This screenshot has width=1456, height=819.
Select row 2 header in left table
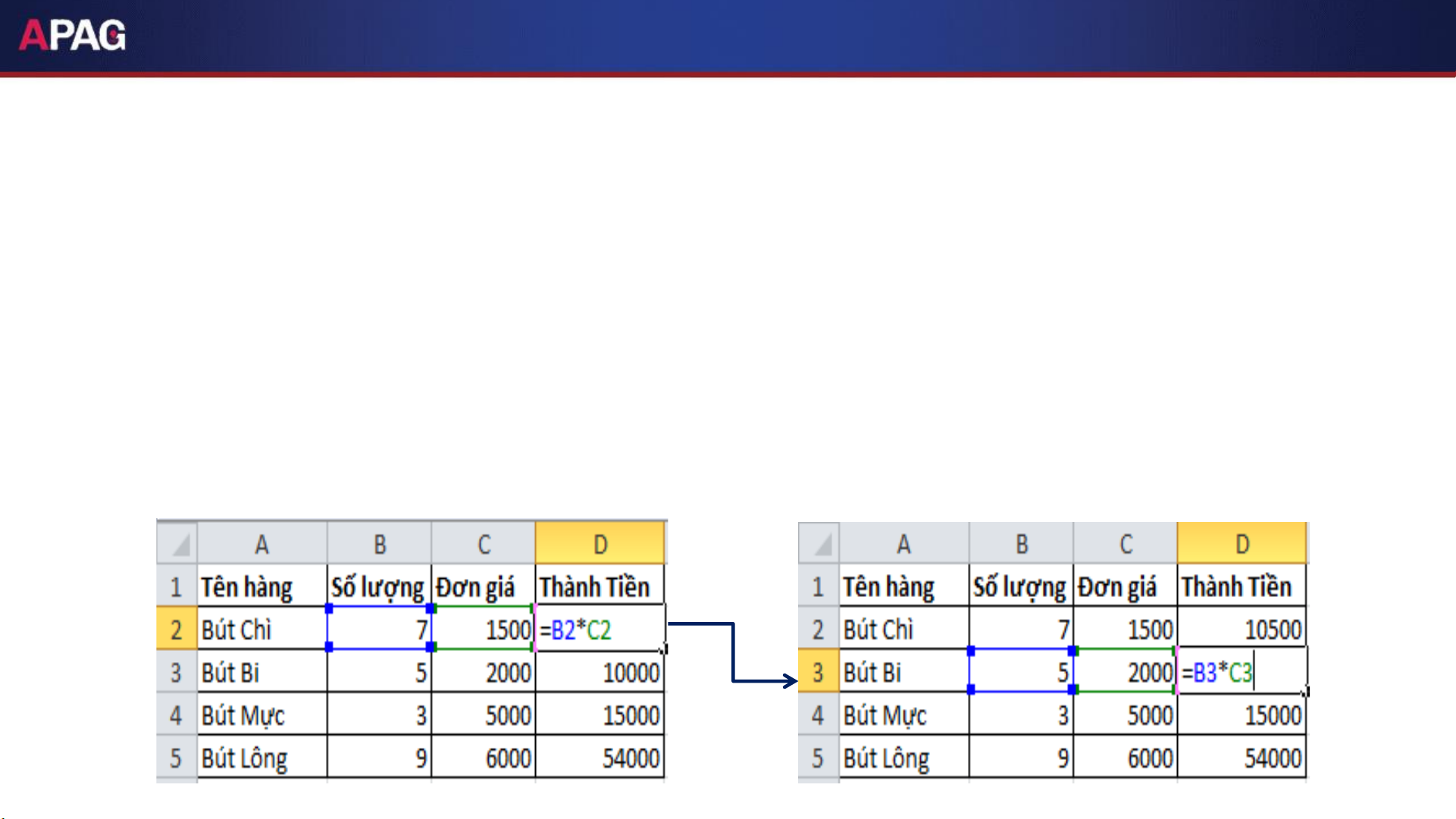coord(176,629)
